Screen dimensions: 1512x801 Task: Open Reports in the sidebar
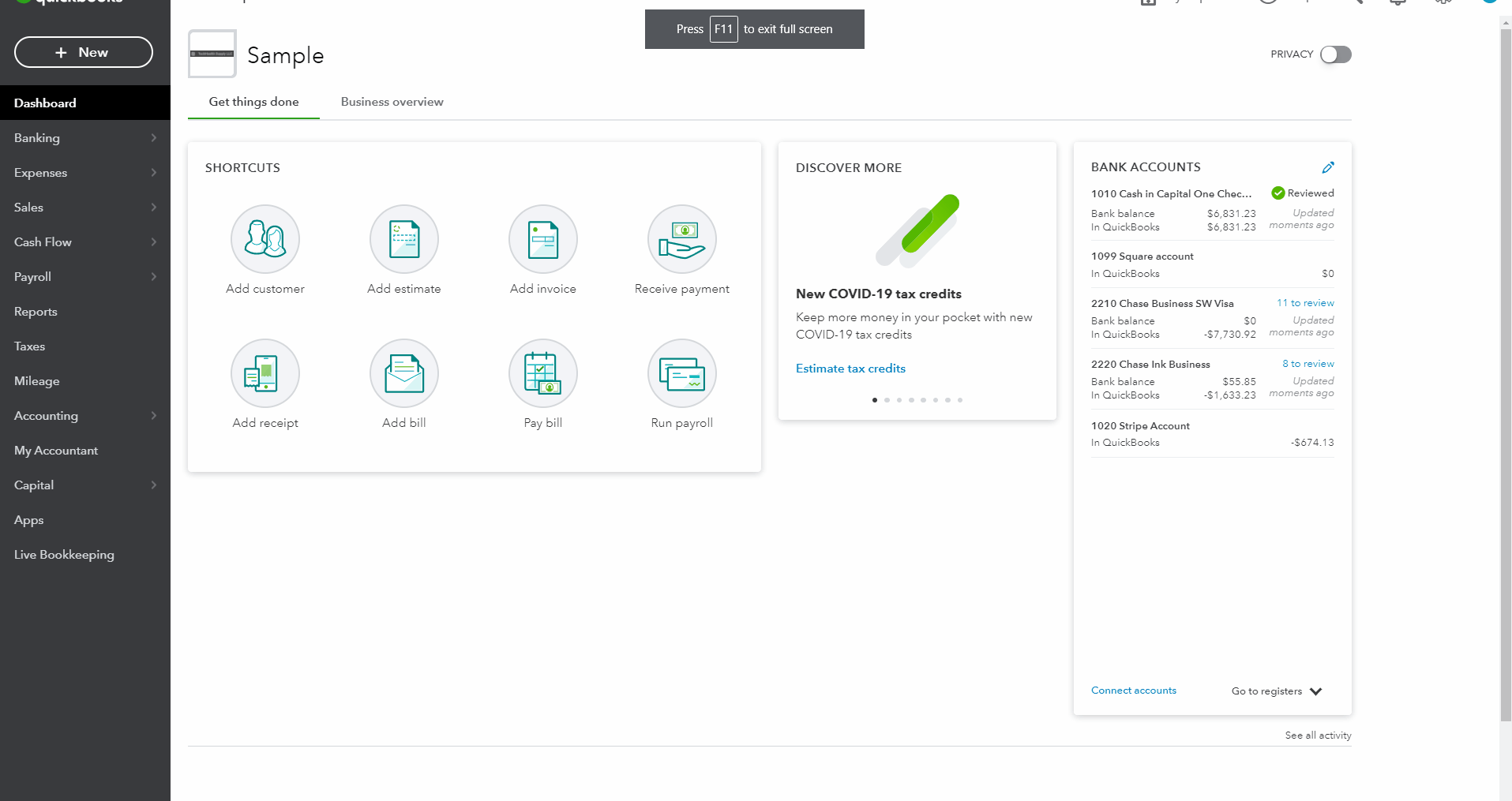click(x=85, y=312)
